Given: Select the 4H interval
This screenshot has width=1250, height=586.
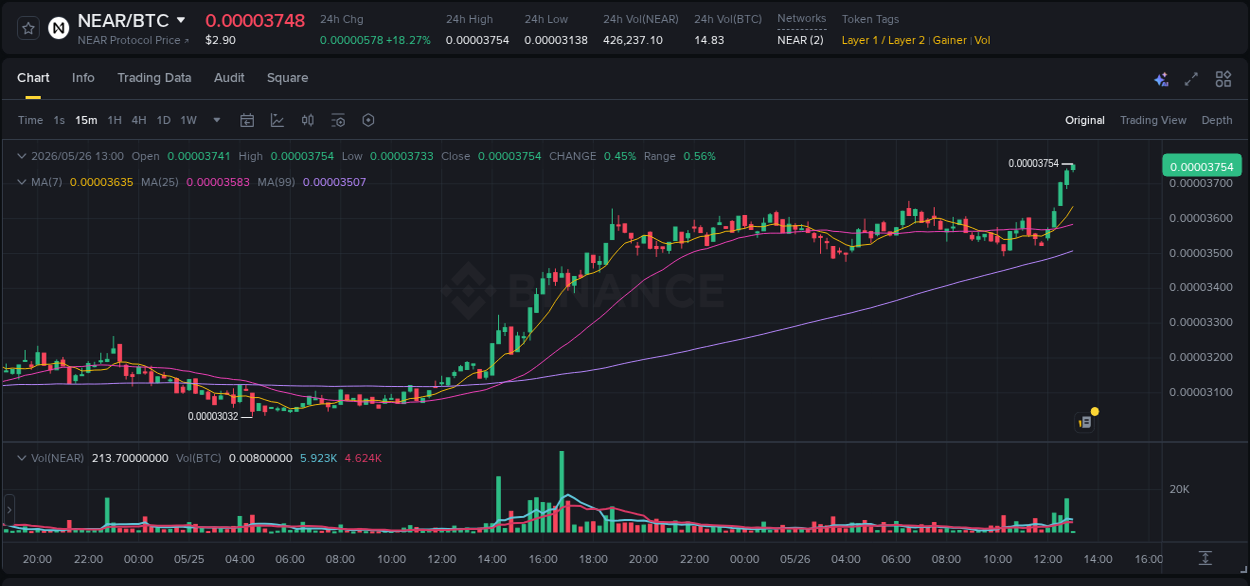Looking at the screenshot, I should (138, 120).
